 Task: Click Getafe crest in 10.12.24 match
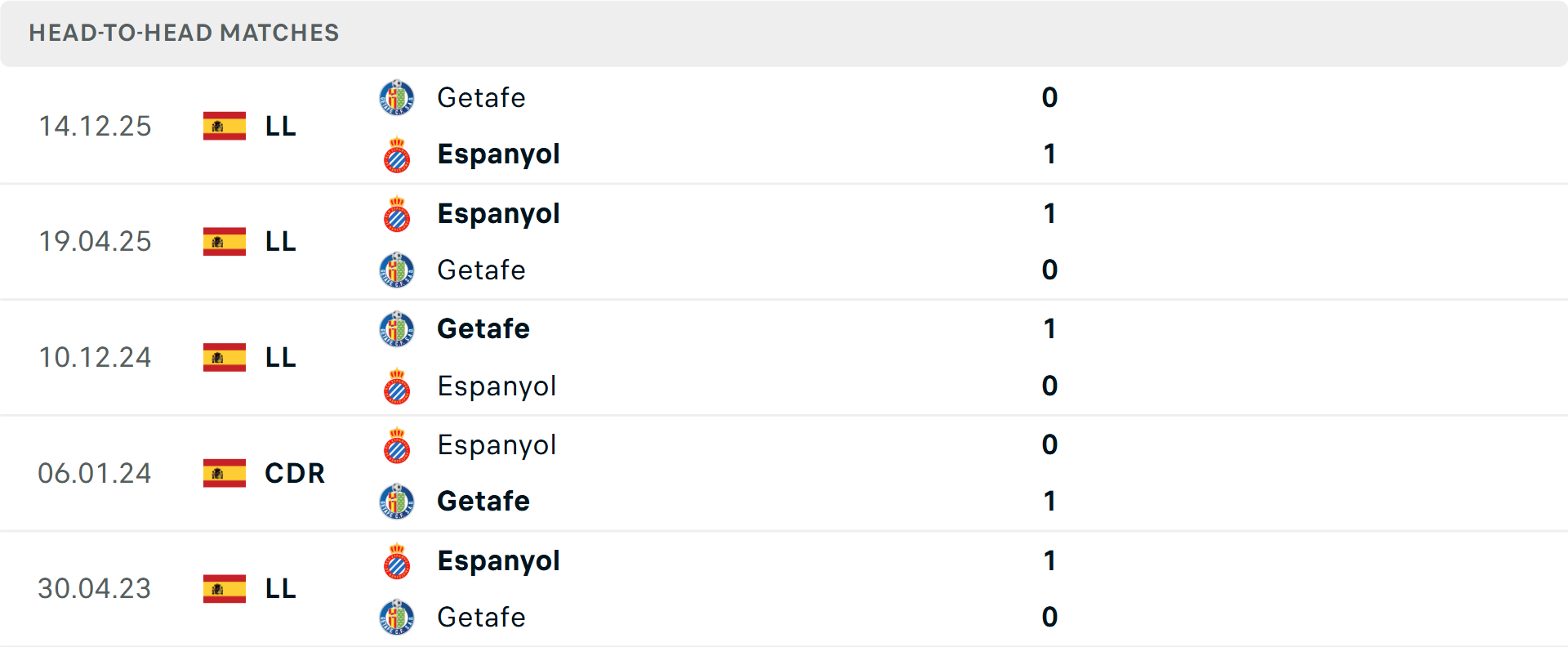(x=397, y=329)
